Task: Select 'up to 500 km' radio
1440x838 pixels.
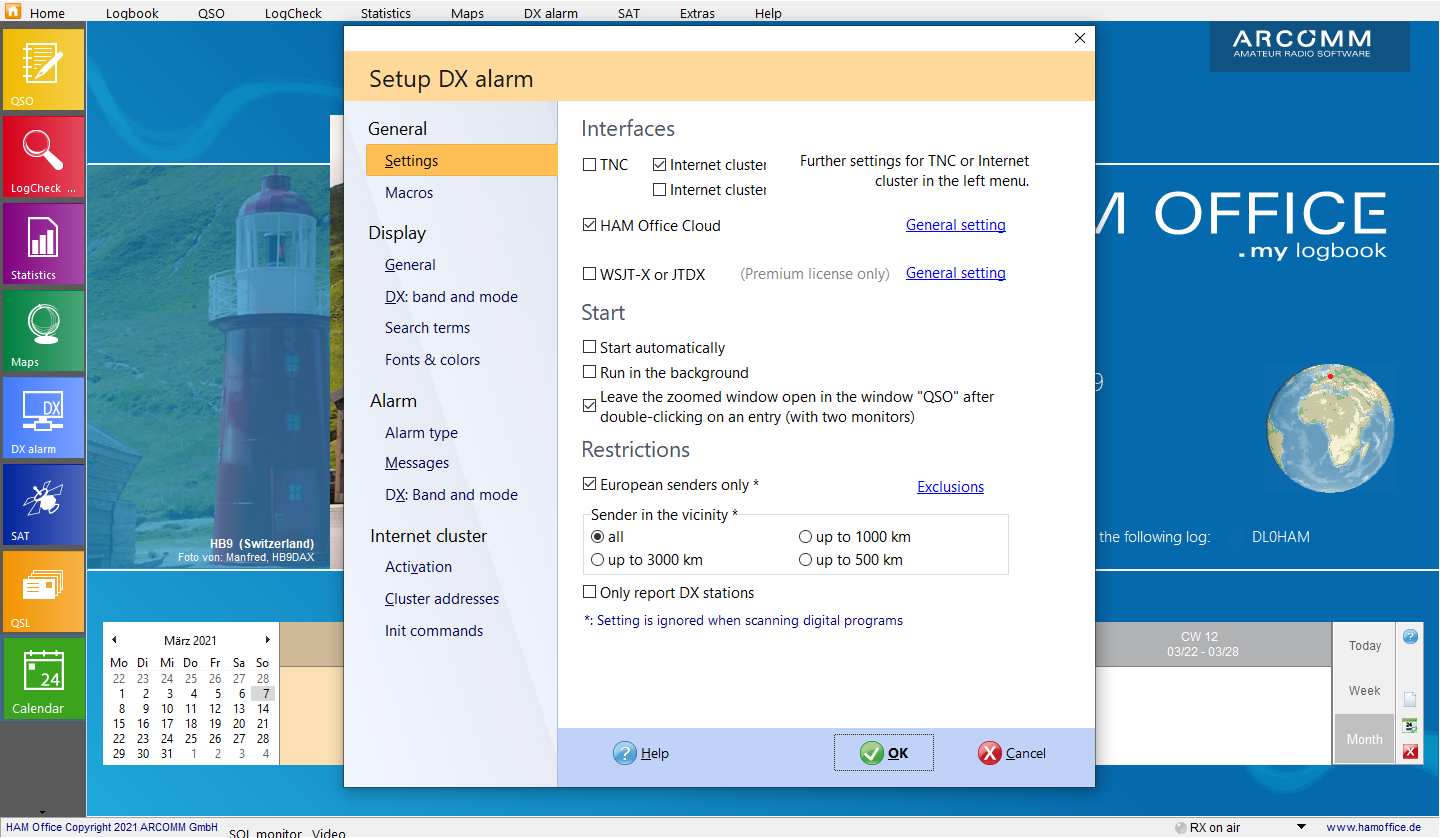Action: coord(805,560)
